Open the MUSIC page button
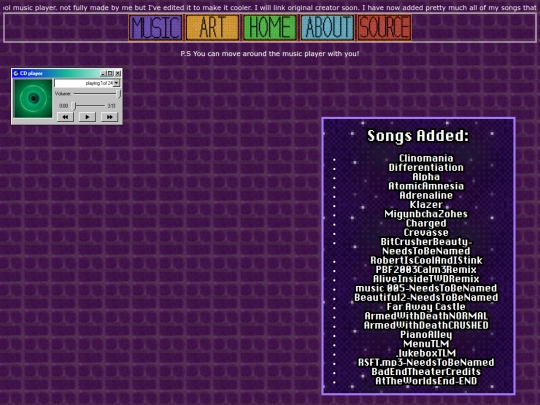Screen dimensions: 540x405 pos(156,28)
